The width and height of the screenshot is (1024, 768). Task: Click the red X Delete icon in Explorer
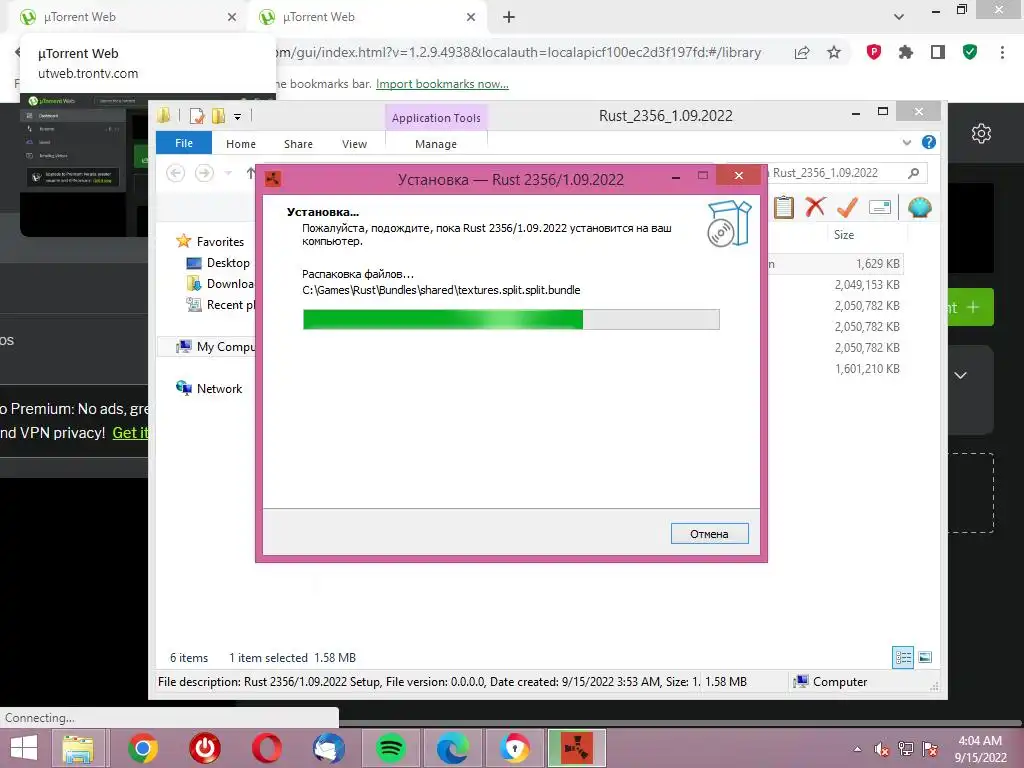(x=815, y=207)
